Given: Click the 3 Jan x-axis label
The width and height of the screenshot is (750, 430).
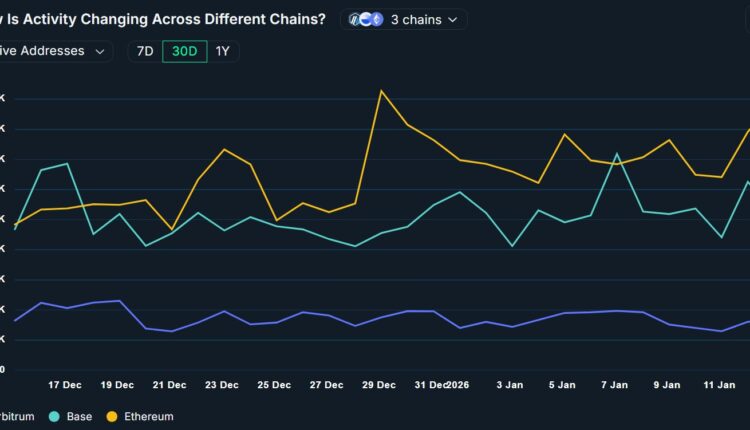Looking at the screenshot, I should 510,385.
